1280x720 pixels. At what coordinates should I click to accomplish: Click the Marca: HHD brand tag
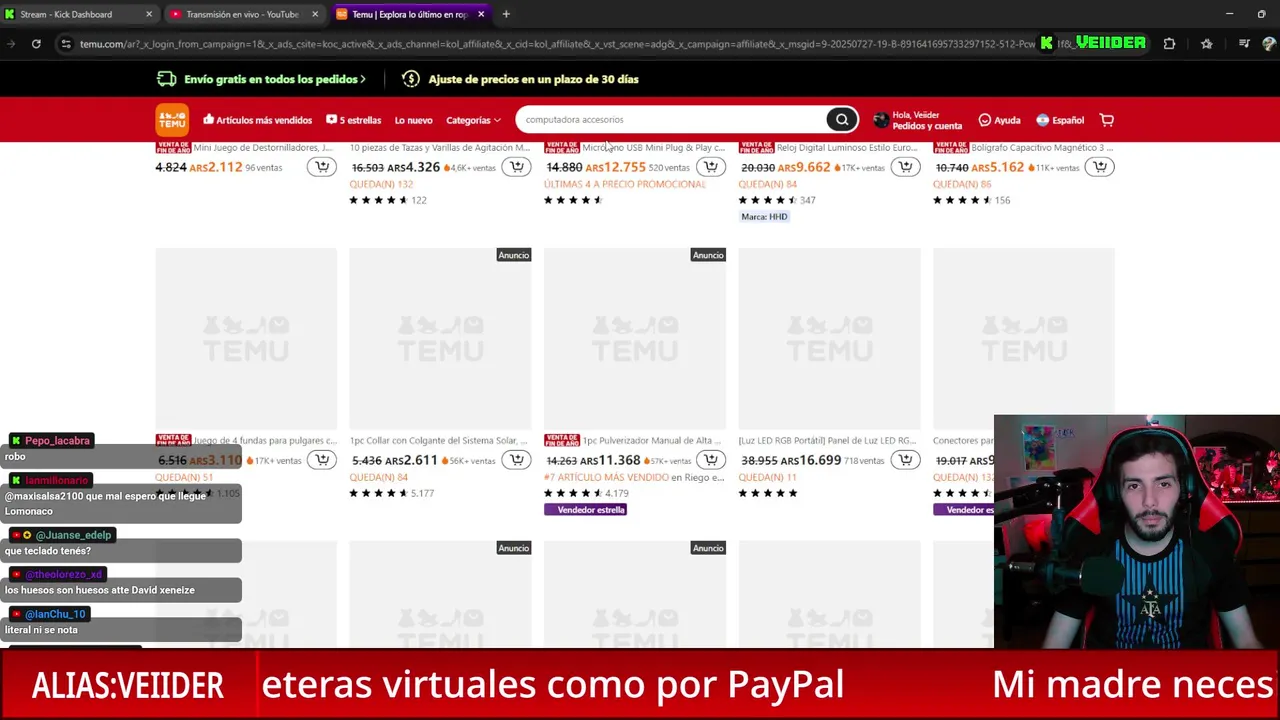click(765, 217)
